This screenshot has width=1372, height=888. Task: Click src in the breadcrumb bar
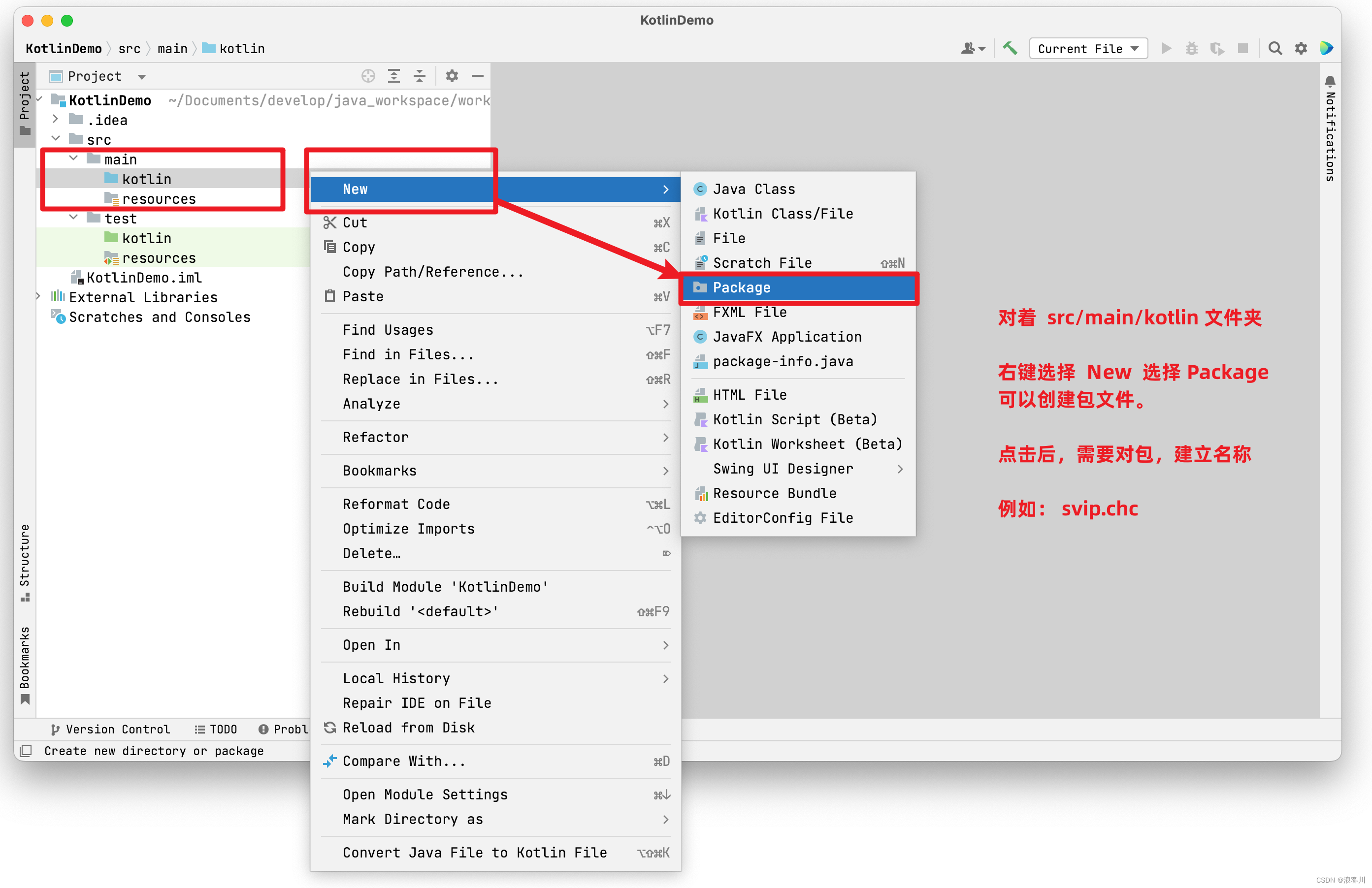coord(129,48)
